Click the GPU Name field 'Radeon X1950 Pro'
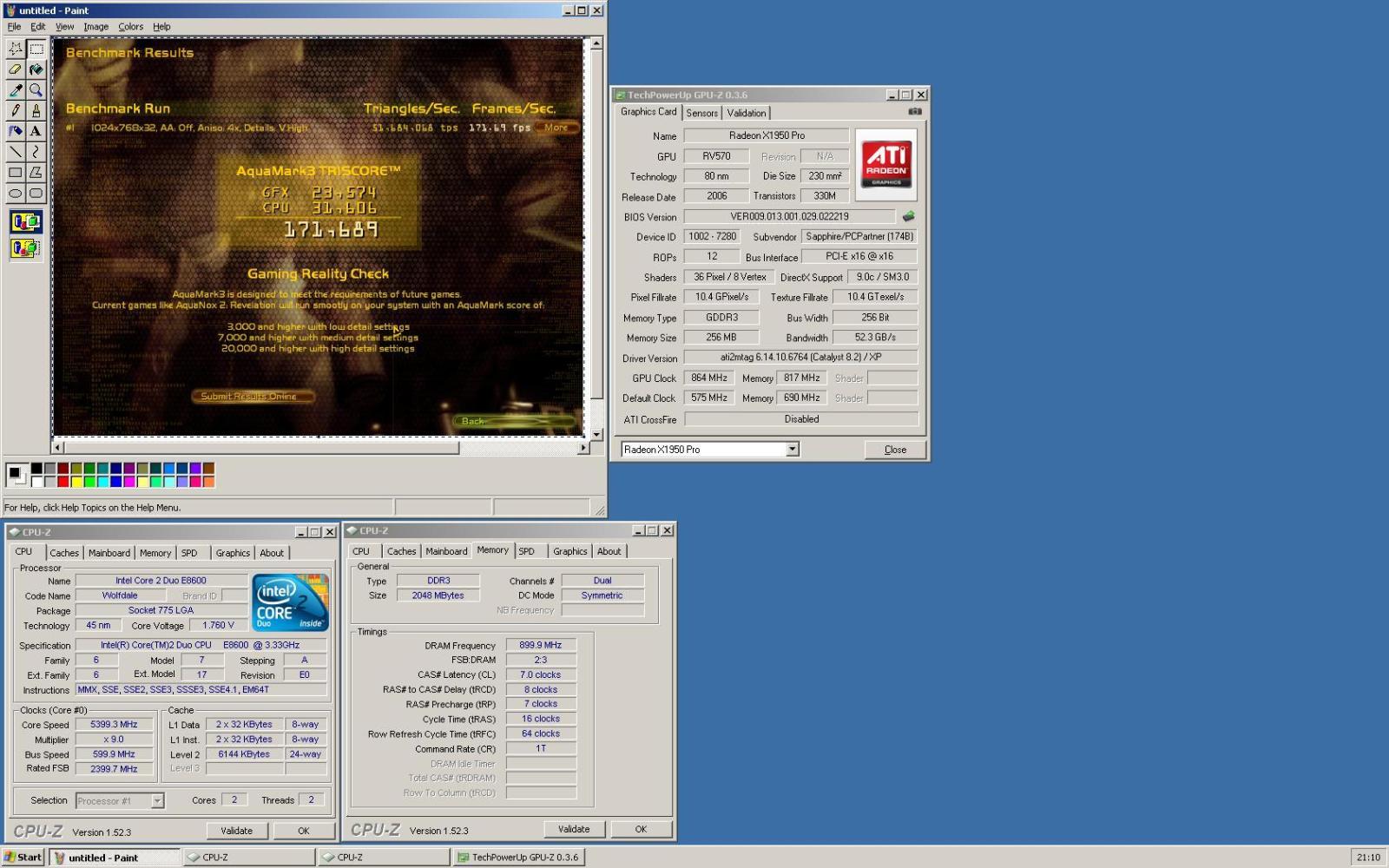This screenshot has height=868, width=1389. 767,135
